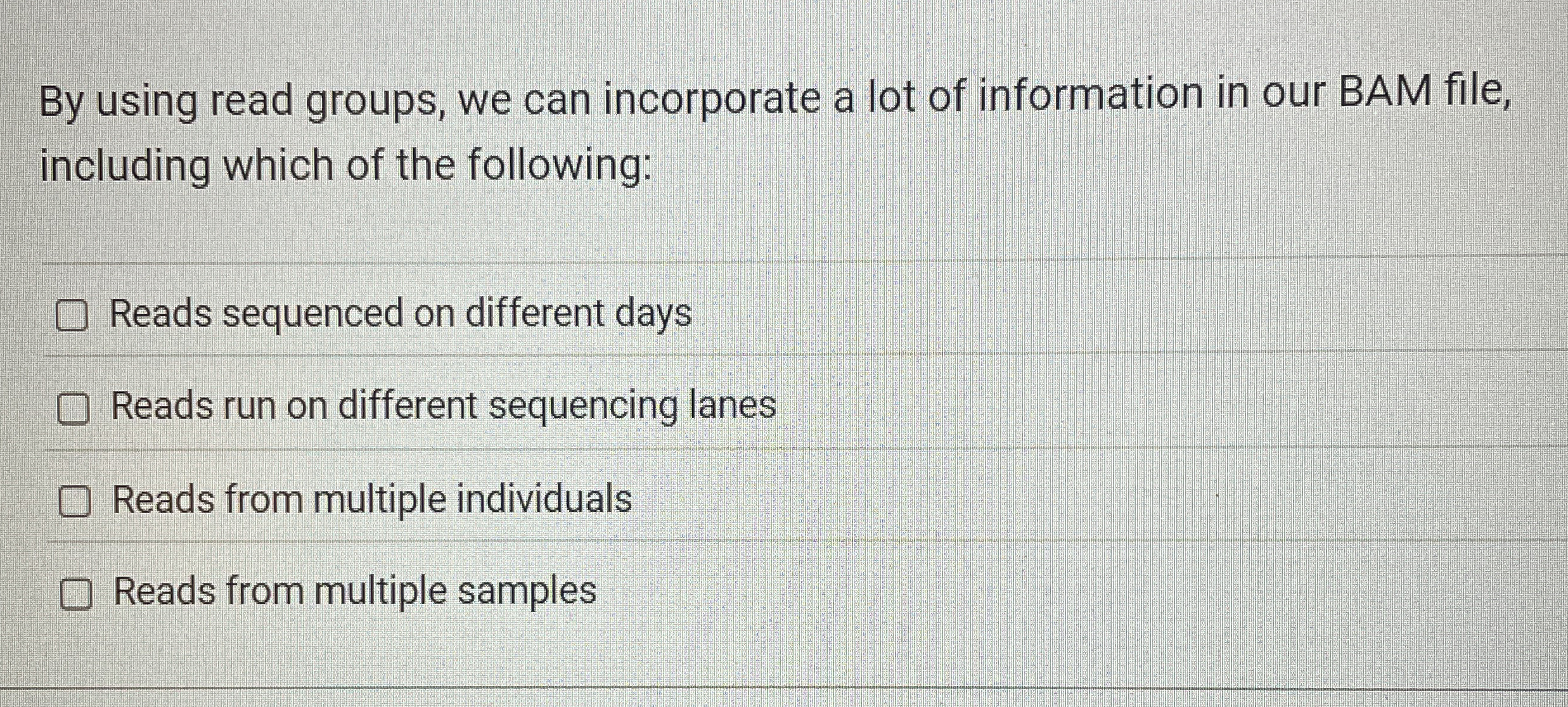Click 'including which of the following:' text
Viewport: 1568px width, 707px height.
[345, 166]
